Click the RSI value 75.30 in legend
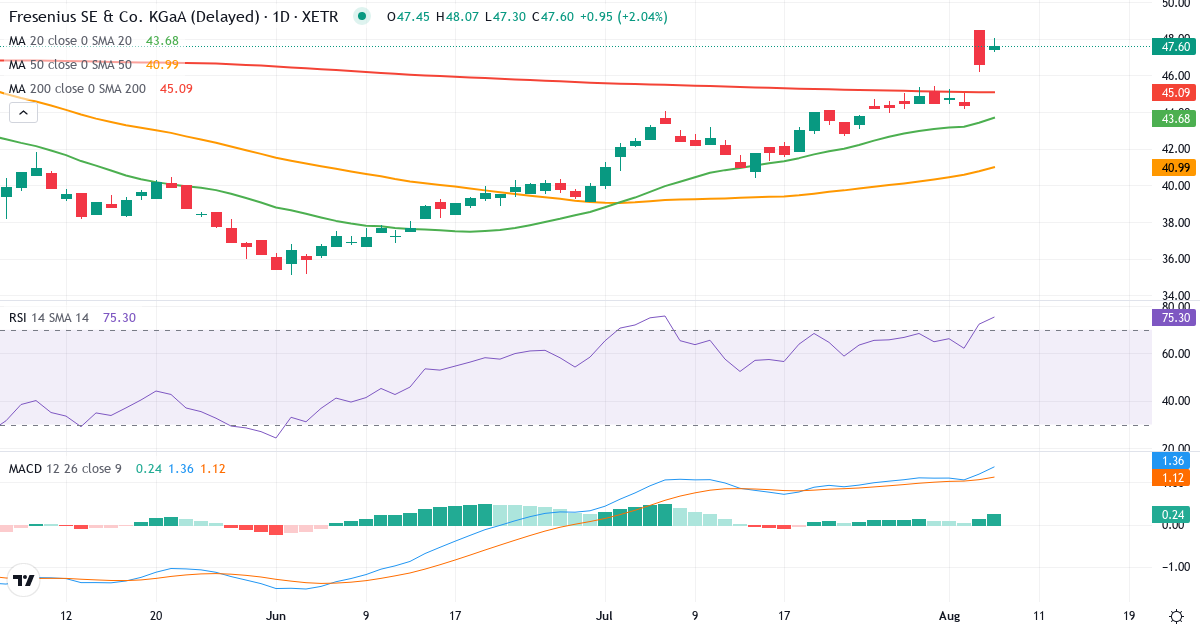This screenshot has width=1200, height=630. pyautogui.click(x=119, y=318)
